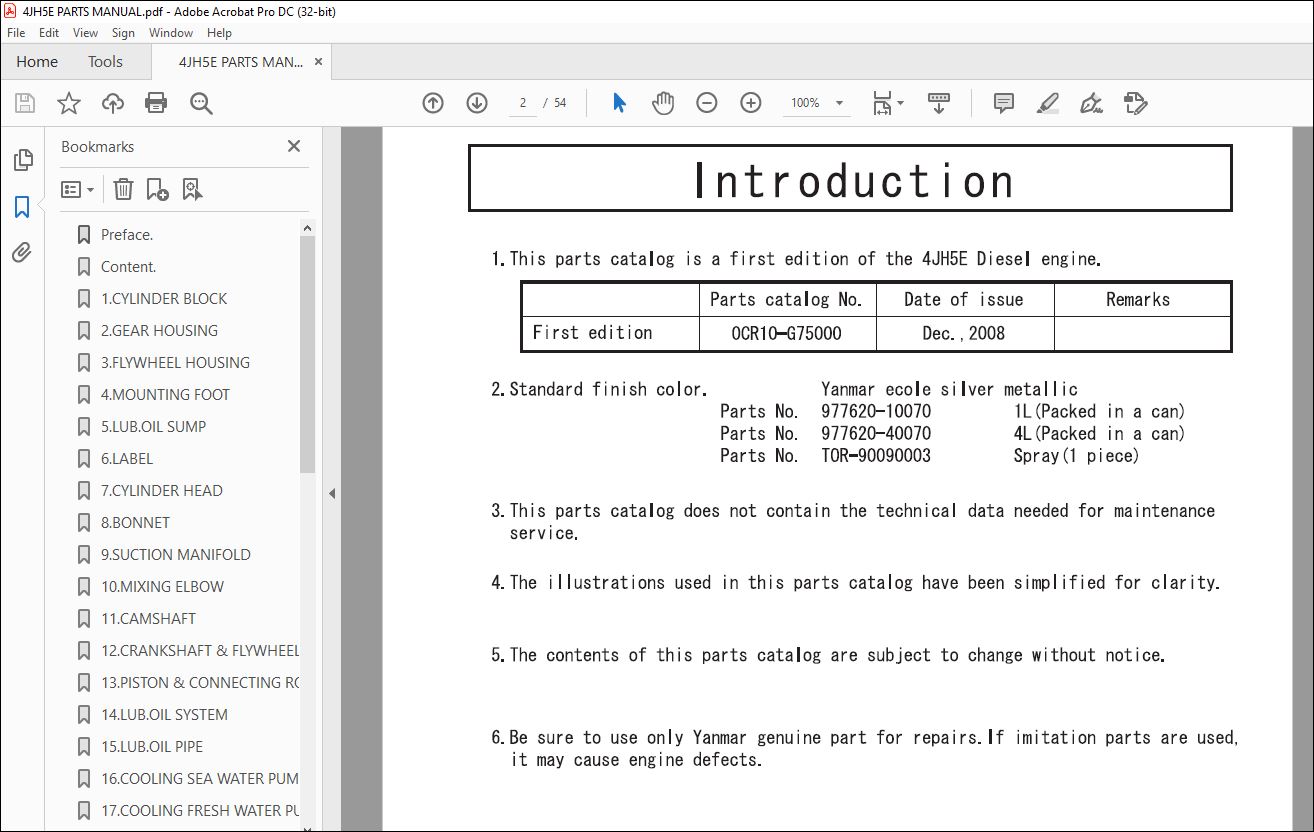
Task: Click the scrolling mode keyboard icon
Action: point(938,103)
